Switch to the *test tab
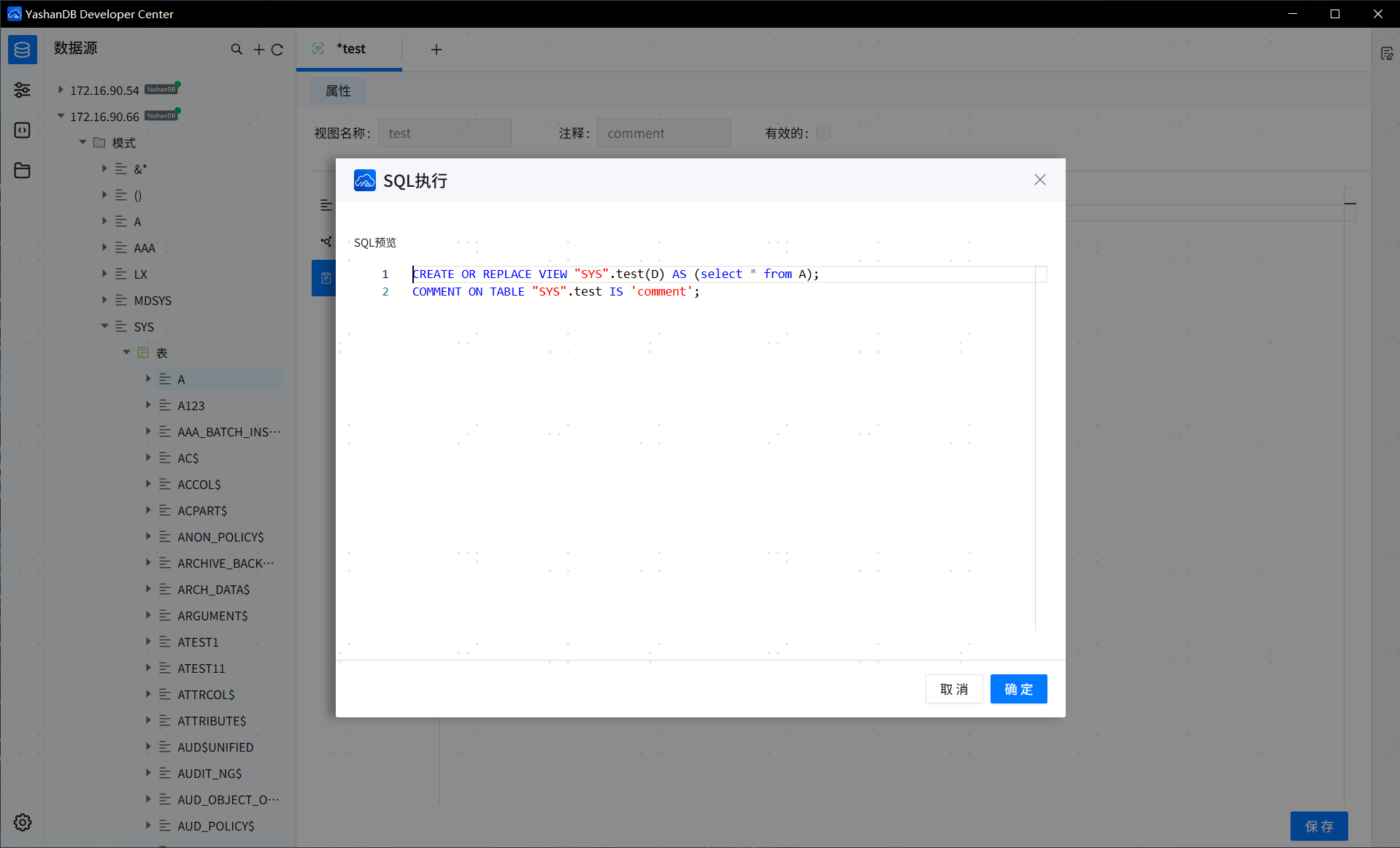This screenshot has height=848, width=1400. (350, 49)
